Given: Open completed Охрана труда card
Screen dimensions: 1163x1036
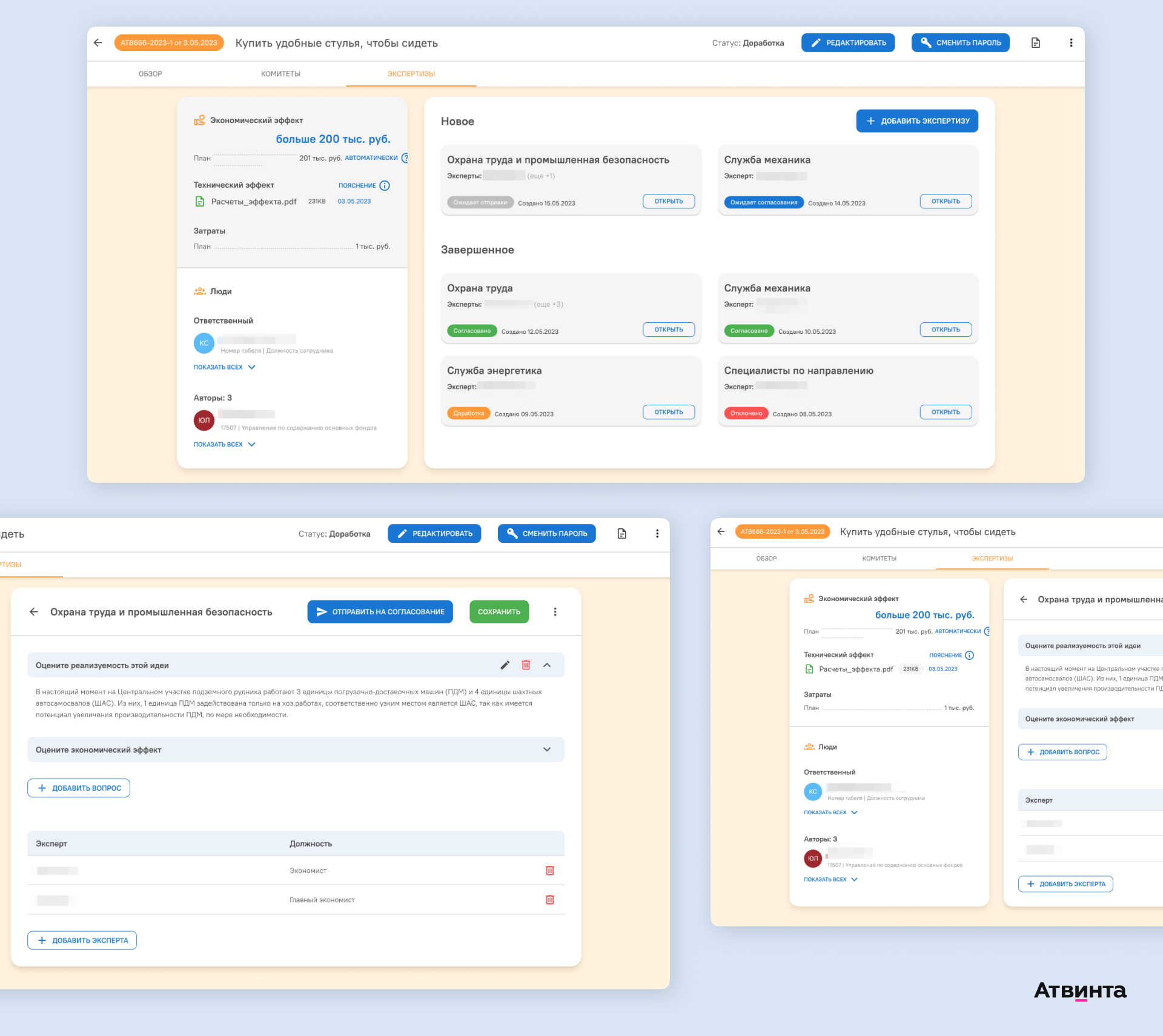Looking at the screenshot, I should [669, 330].
